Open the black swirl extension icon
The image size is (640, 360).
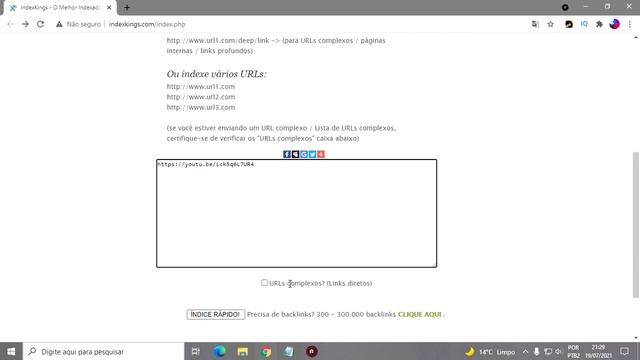point(569,24)
